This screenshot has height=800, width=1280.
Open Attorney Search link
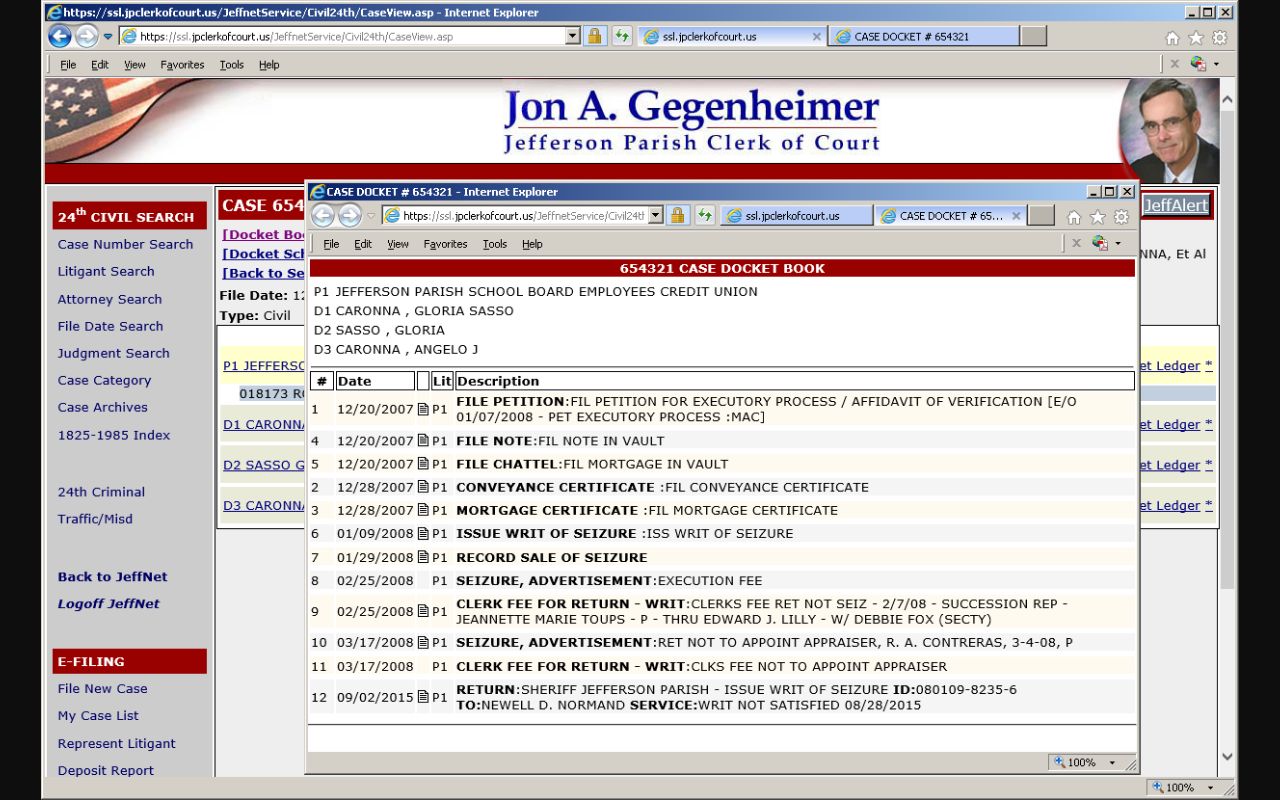click(x=109, y=299)
